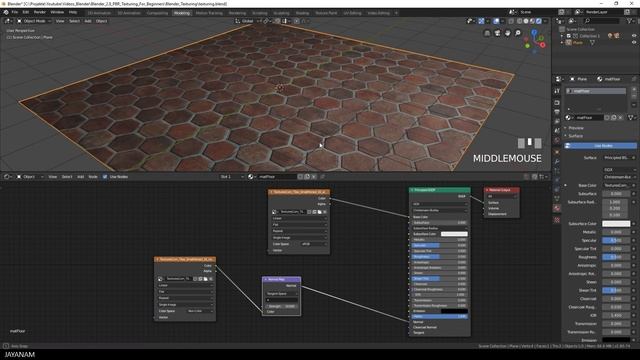Open the viewport Add menu

(x=88, y=21)
